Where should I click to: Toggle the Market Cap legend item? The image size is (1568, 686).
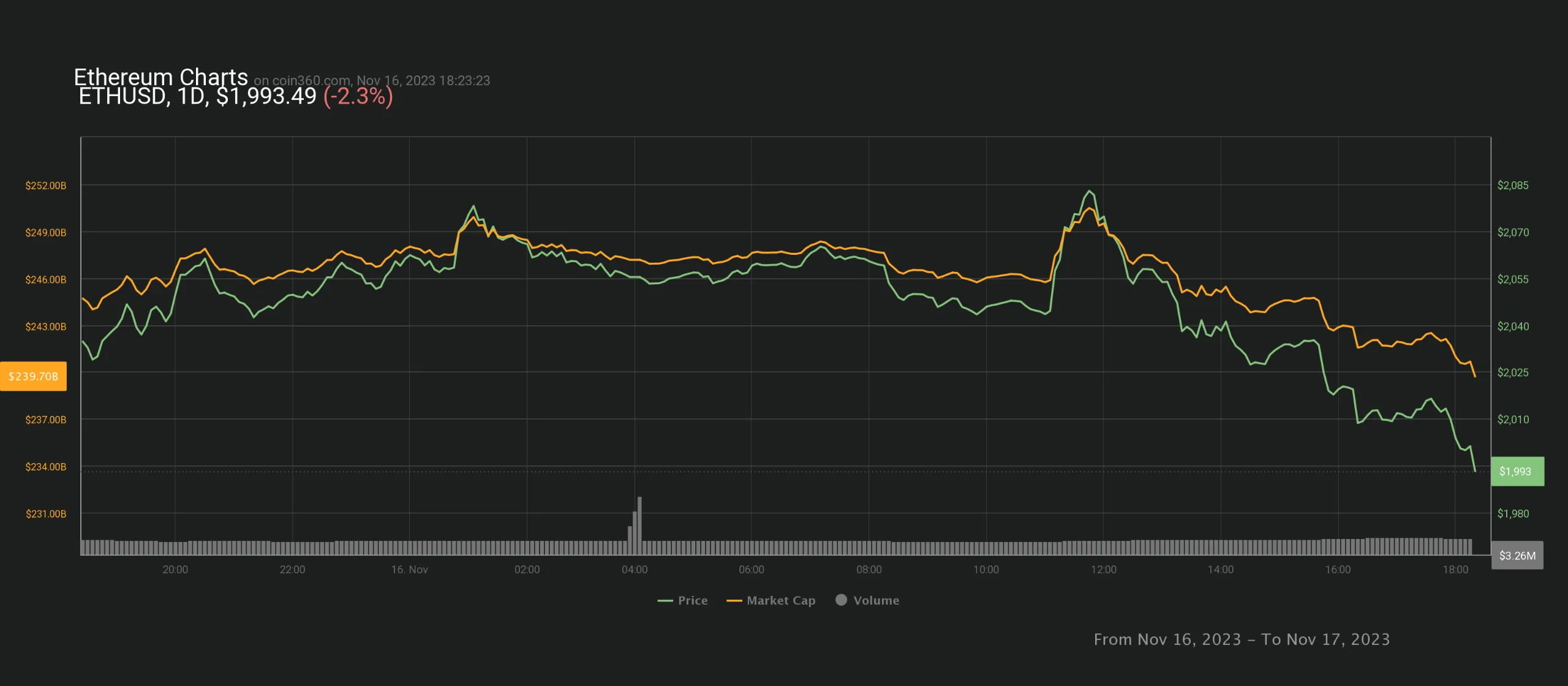click(x=780, y=600)
